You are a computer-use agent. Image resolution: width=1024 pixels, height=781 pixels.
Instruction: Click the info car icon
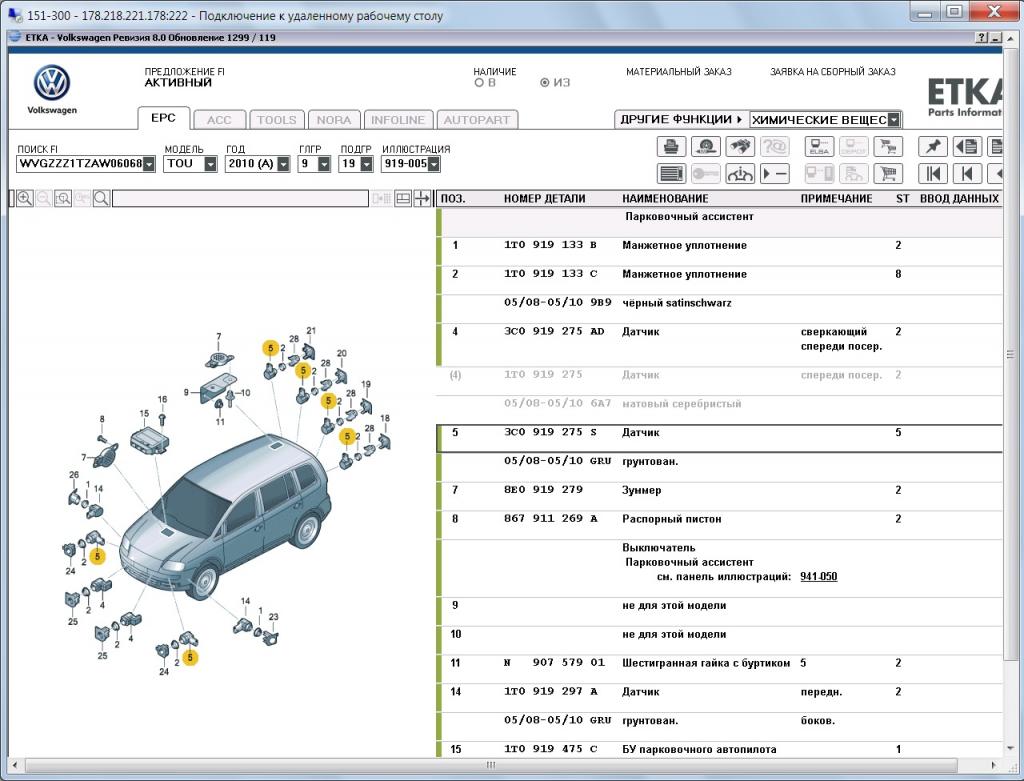click(739, 174)
